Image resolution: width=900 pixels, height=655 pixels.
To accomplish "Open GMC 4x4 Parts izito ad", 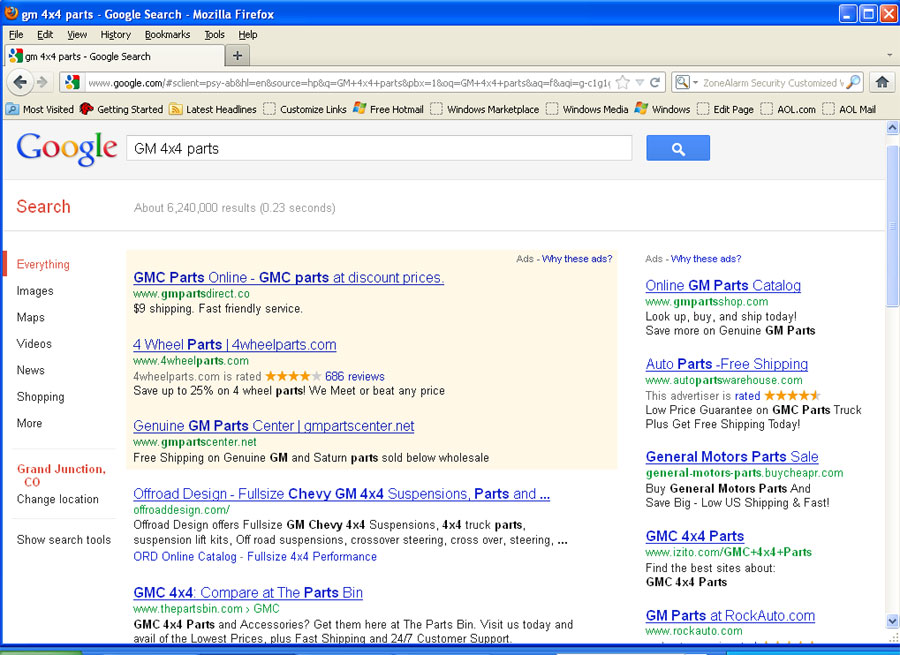I will [x=695, y=536].
